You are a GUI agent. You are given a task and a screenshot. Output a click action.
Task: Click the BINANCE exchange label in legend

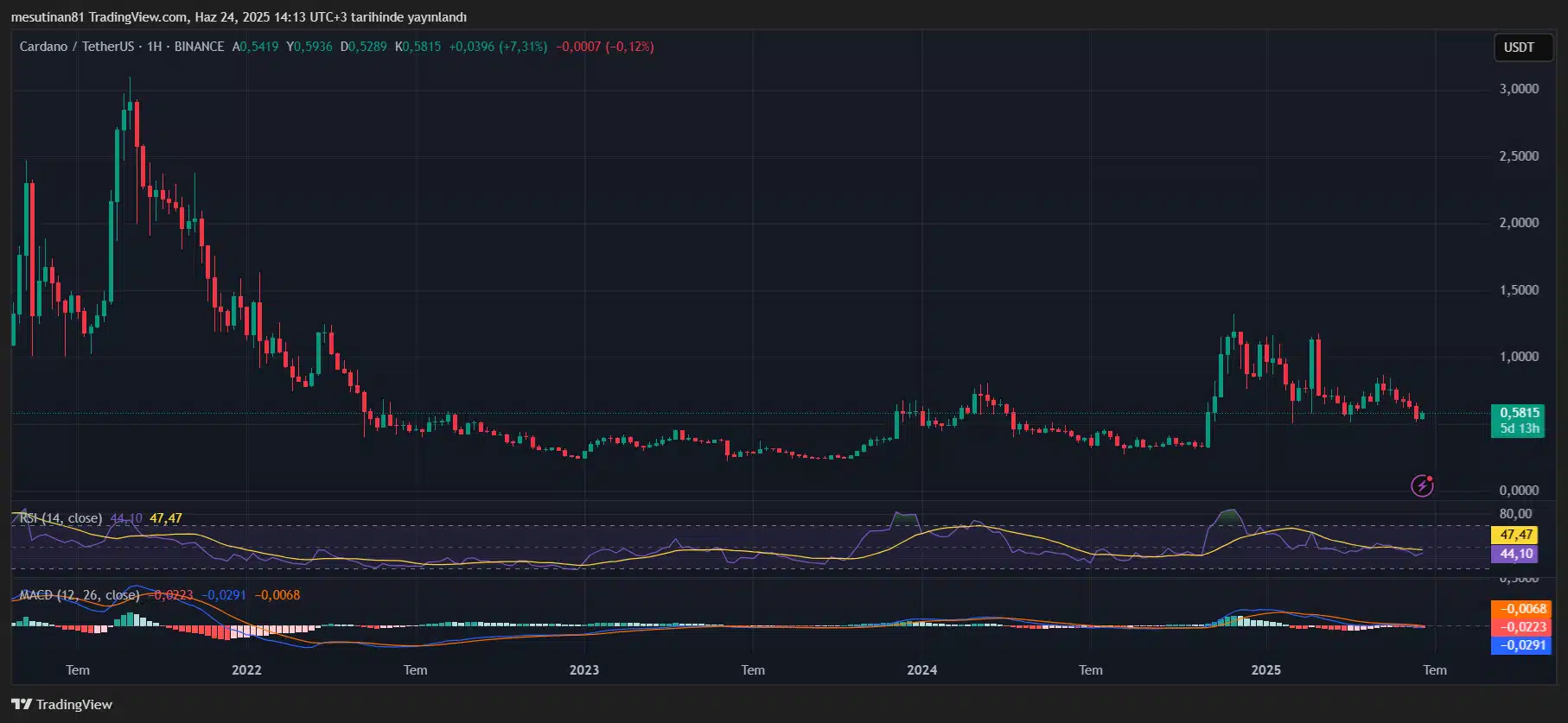(199, 47)
